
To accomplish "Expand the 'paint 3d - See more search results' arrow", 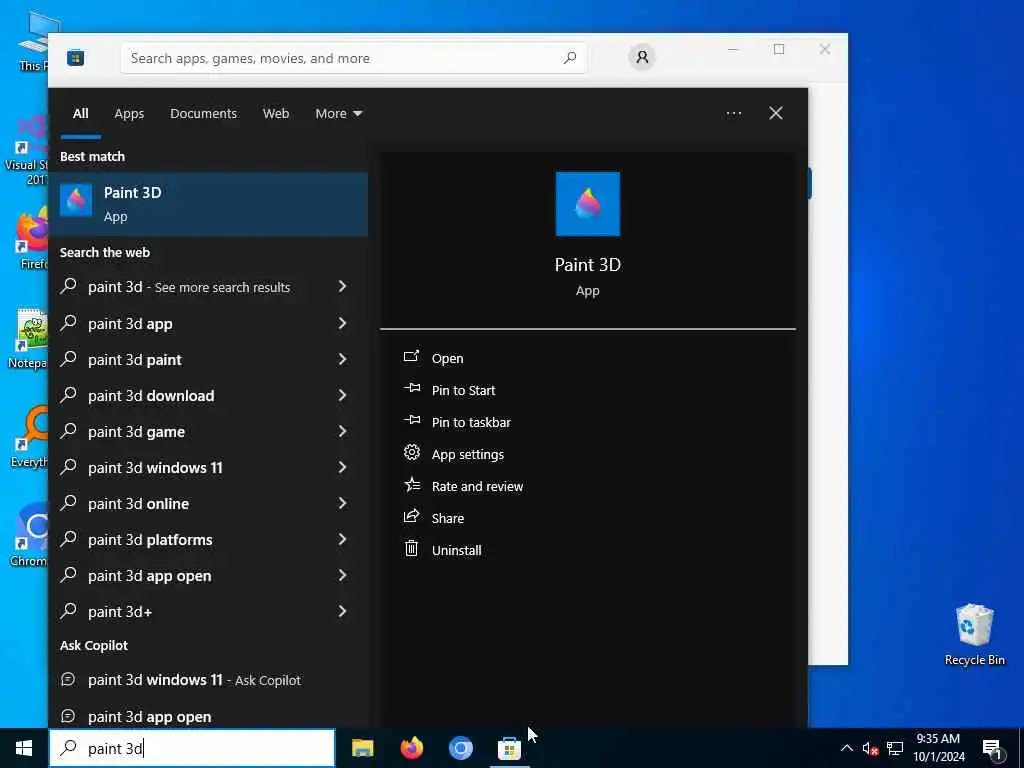I will [342, 286].
